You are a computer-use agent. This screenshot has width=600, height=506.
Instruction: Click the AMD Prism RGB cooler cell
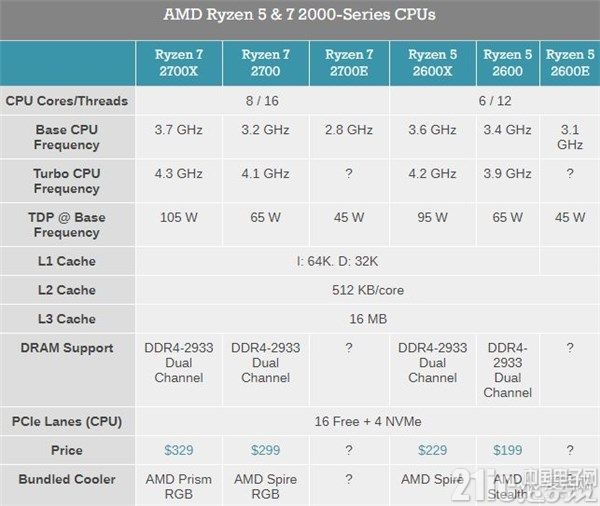tap(179, 486)
